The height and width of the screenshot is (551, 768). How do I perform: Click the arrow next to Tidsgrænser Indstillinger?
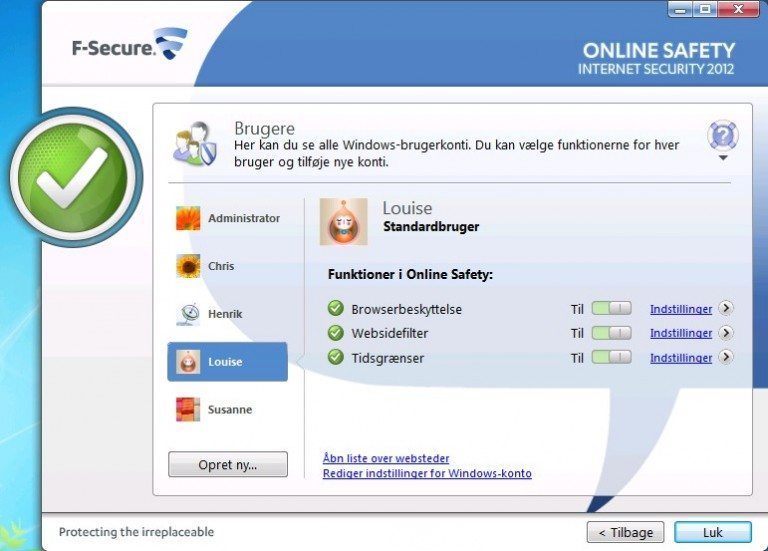click(x=726, y=357)
